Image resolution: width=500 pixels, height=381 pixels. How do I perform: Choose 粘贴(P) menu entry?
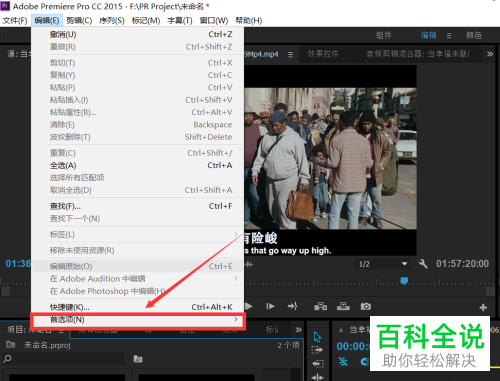(138, 87)
